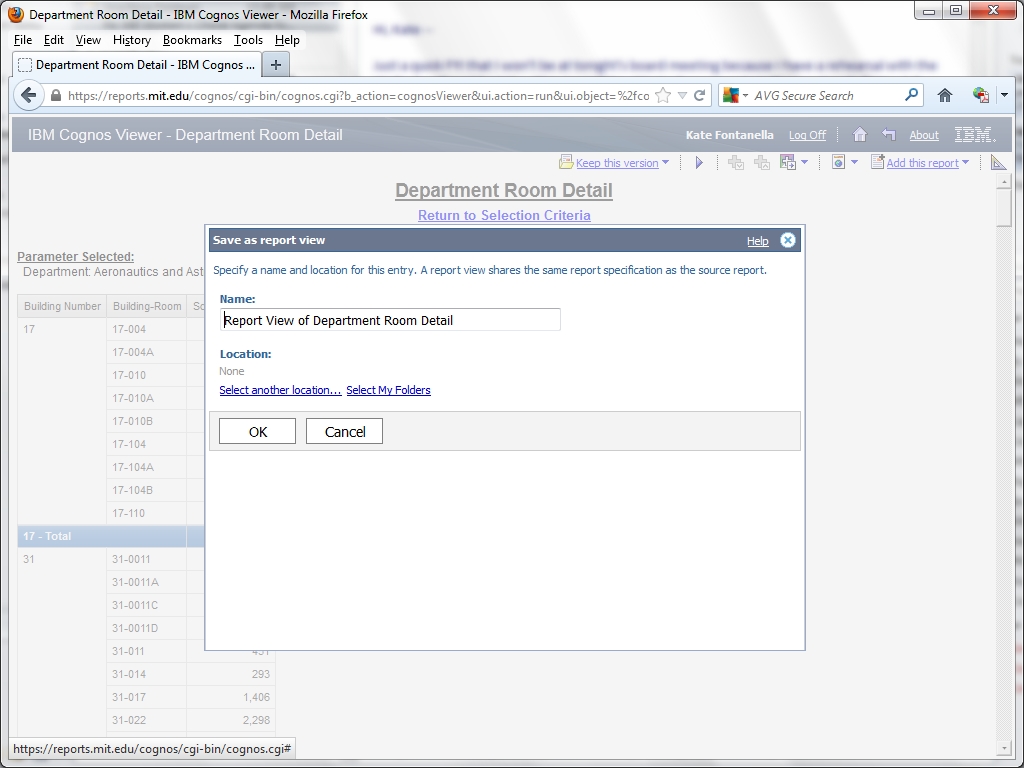Click into the report Name text field
1024x768 pixels.
click(390, 320)
